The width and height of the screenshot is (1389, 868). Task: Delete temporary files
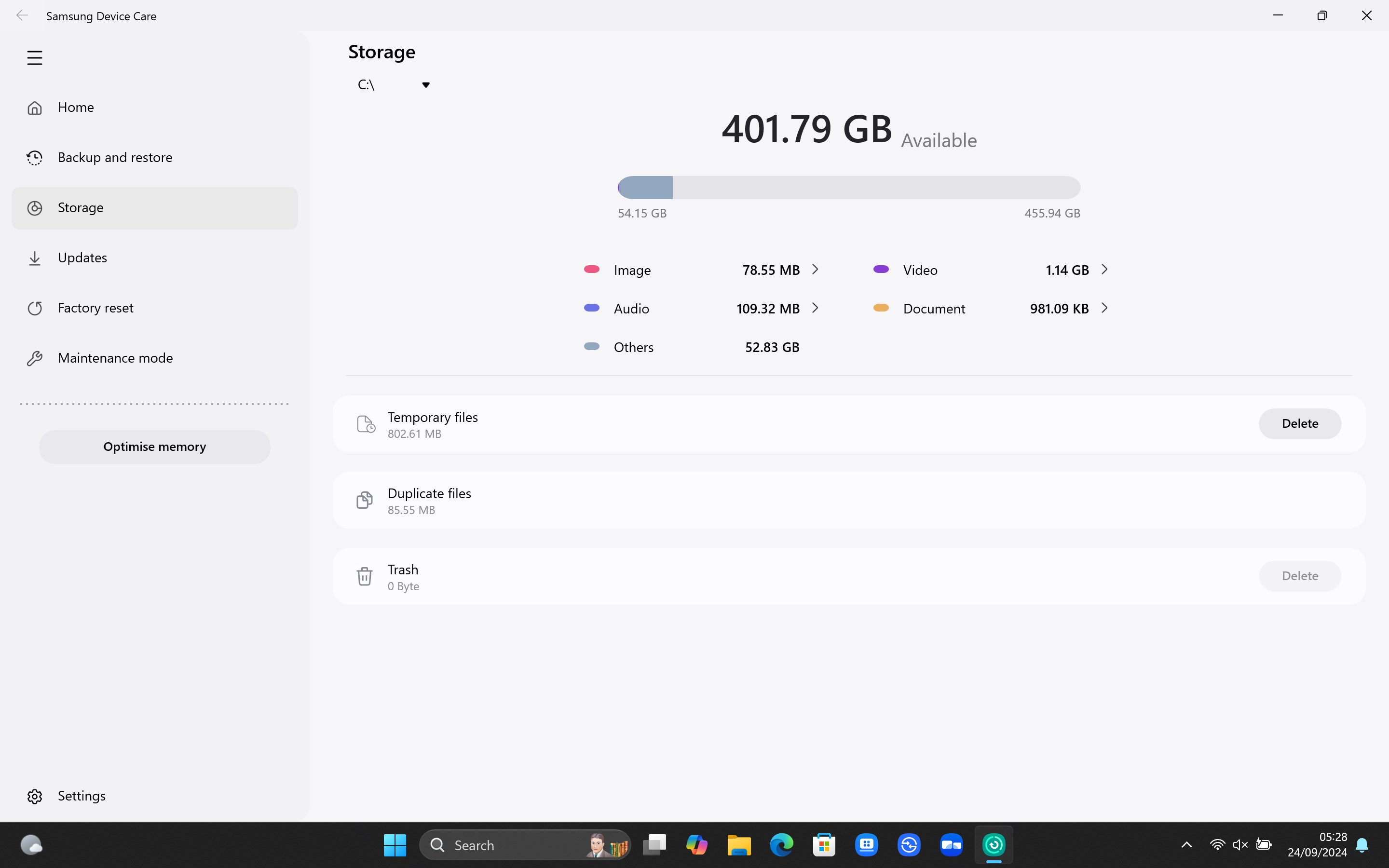(1299, 424)
